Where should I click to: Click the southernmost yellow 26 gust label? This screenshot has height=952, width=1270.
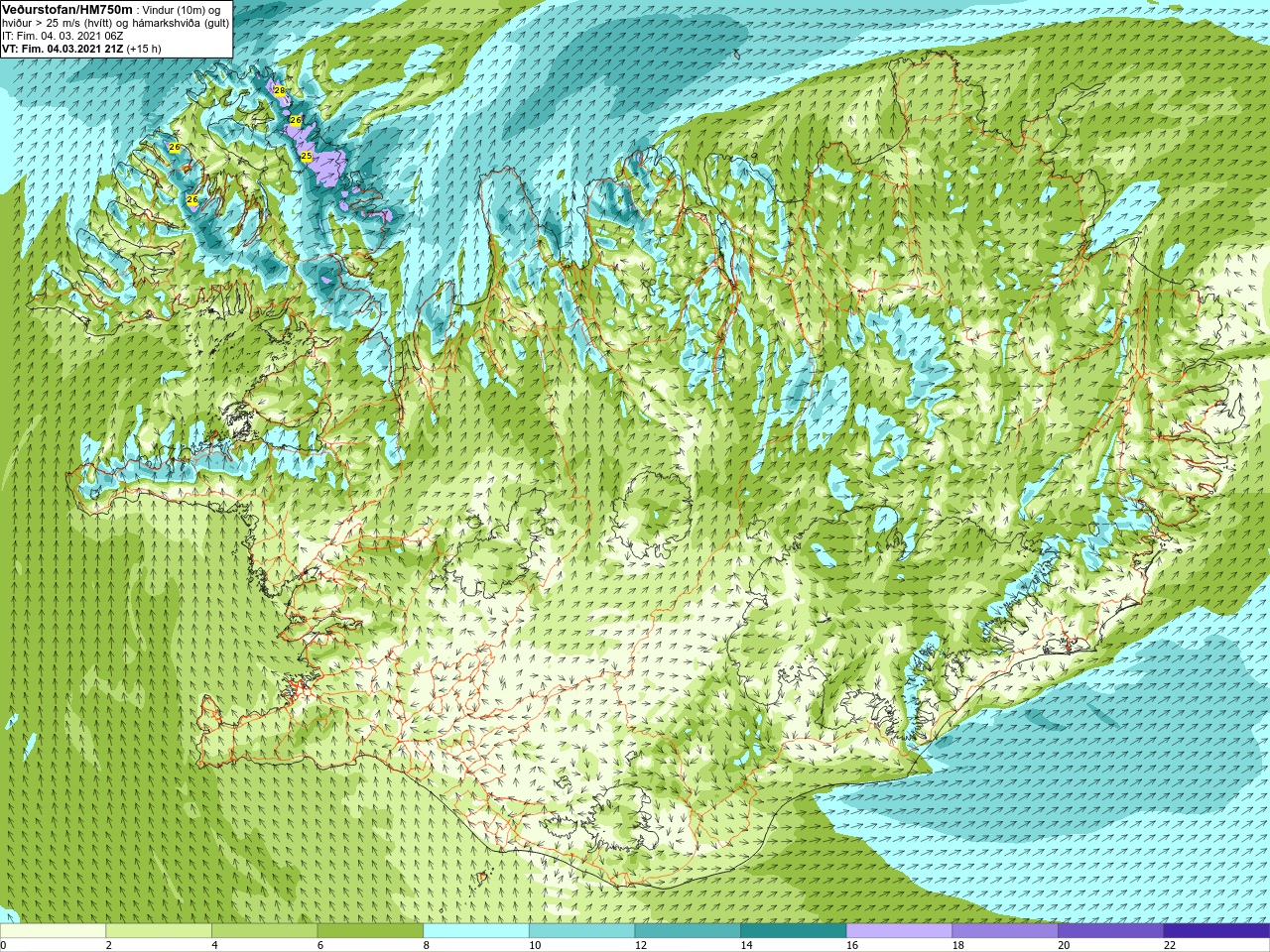pyautogui.click(x=192, y=199)
